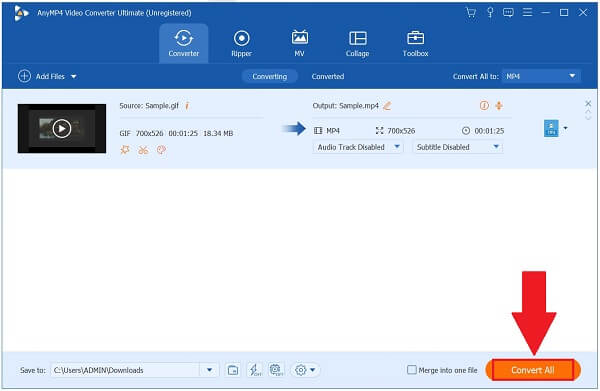Image resolution: width=600 pixels, height=391 pixels.
Task: Move the file item down
Action: click(588, 117)
